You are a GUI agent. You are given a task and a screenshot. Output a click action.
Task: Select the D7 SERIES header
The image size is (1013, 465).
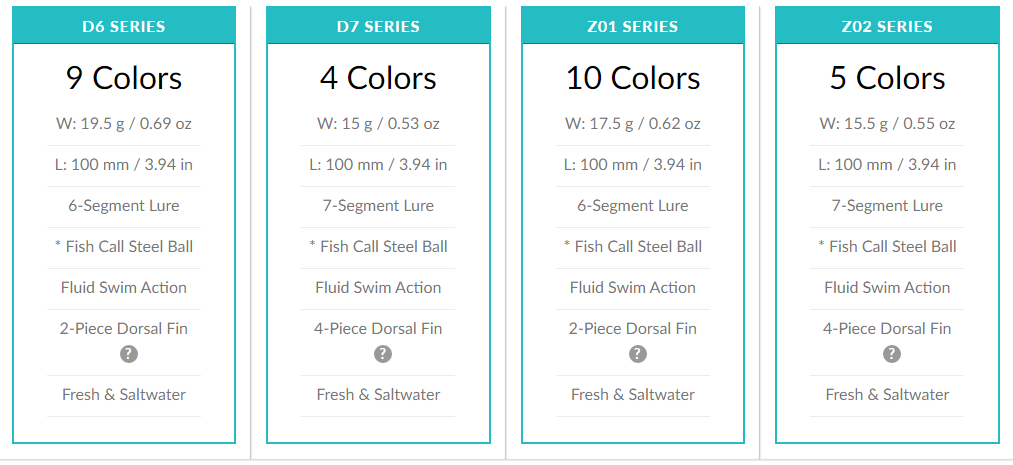pos(378,27)
